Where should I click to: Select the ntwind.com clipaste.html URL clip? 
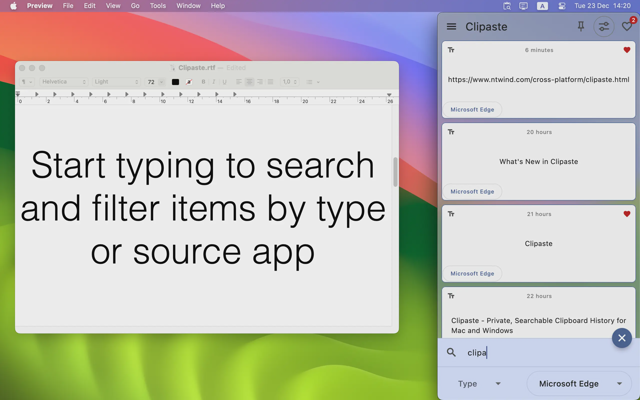tap(538, 80)
